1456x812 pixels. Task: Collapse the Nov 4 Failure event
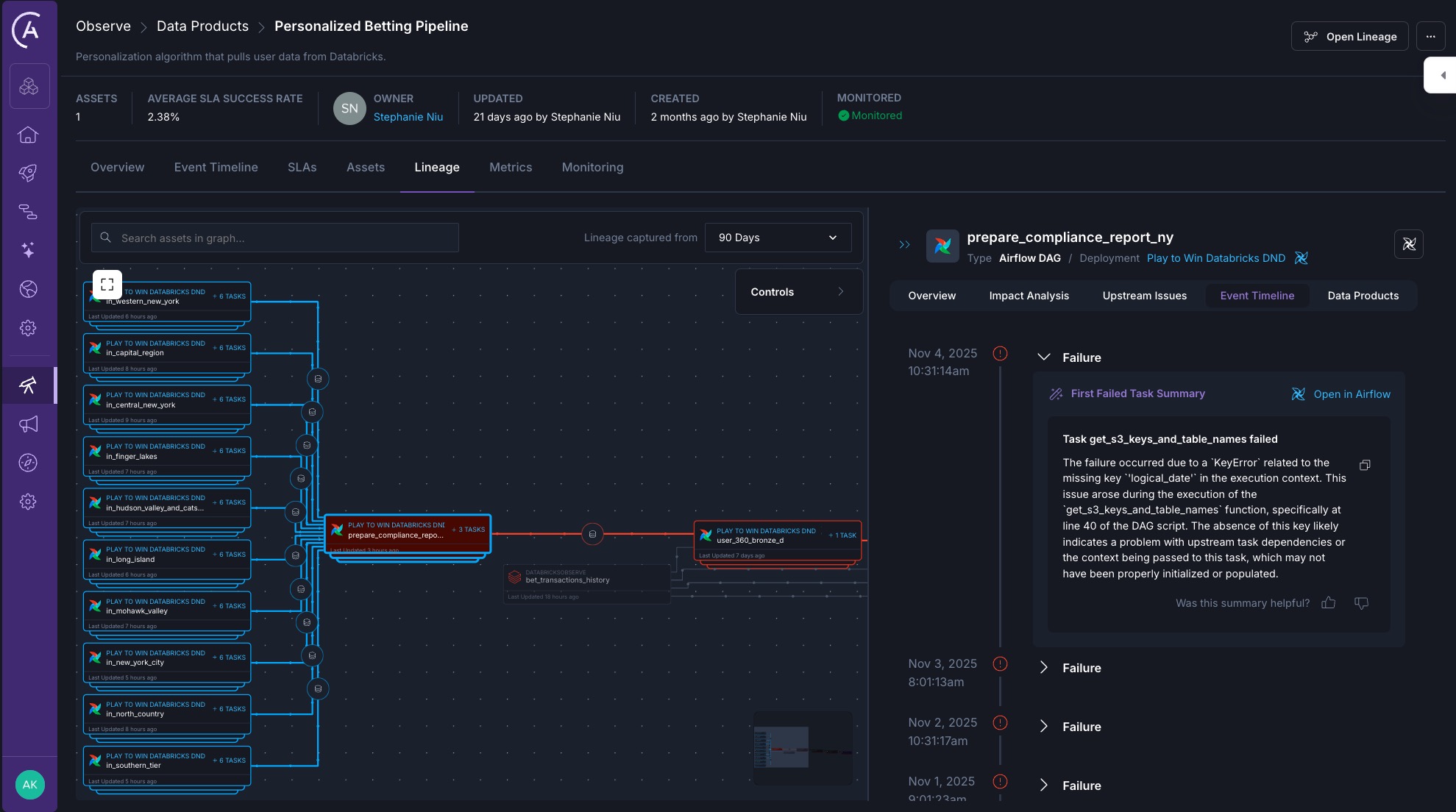point(1043,357)
